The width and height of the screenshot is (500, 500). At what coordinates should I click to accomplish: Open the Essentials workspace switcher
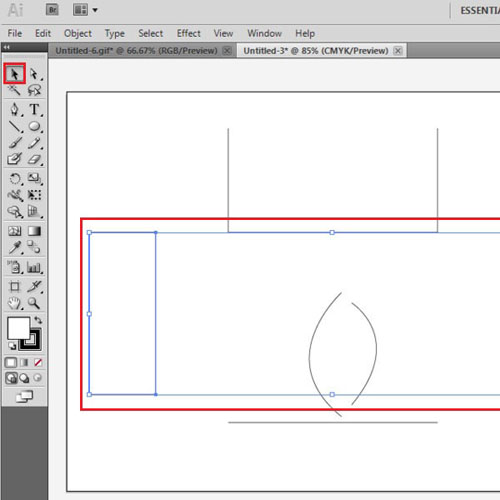point(480,11)
